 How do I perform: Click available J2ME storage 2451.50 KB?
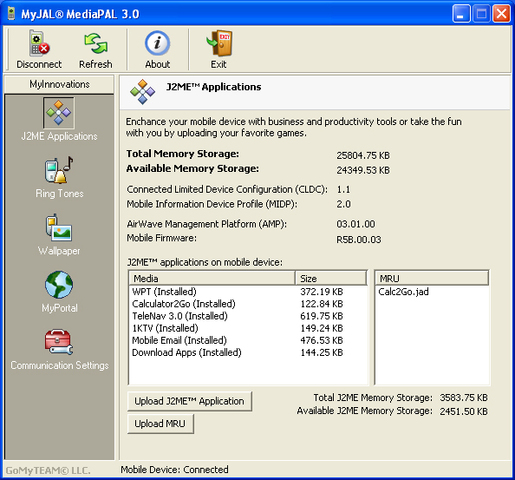click(464, 411)
